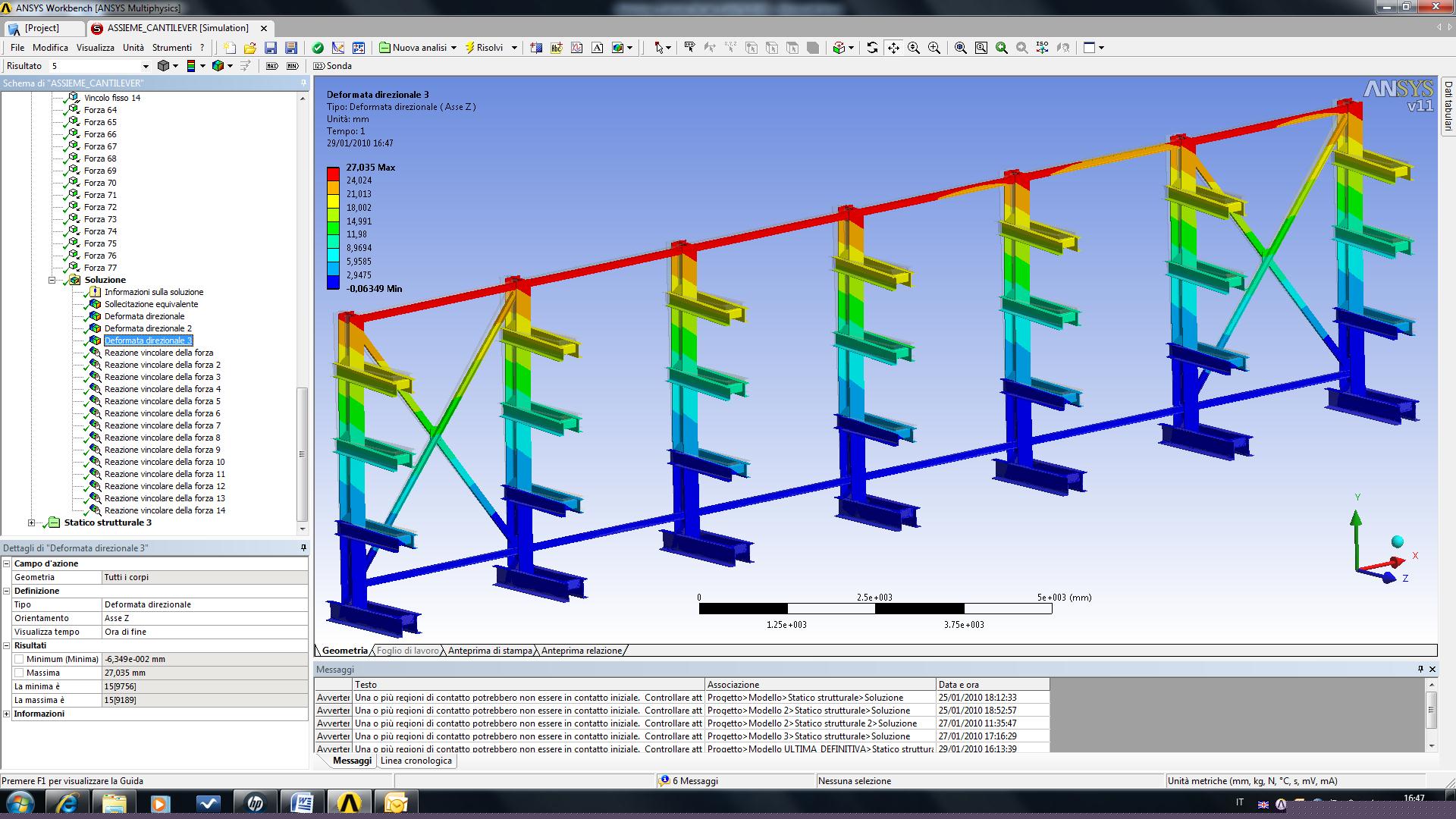Open the Linea cronologica tab

(416, 761)
